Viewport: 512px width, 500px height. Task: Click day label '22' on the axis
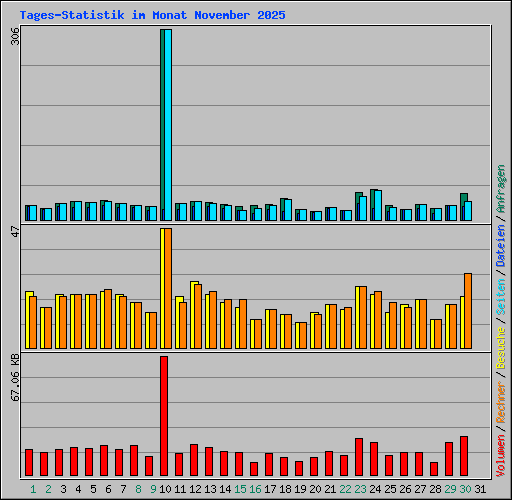point(345,489)
